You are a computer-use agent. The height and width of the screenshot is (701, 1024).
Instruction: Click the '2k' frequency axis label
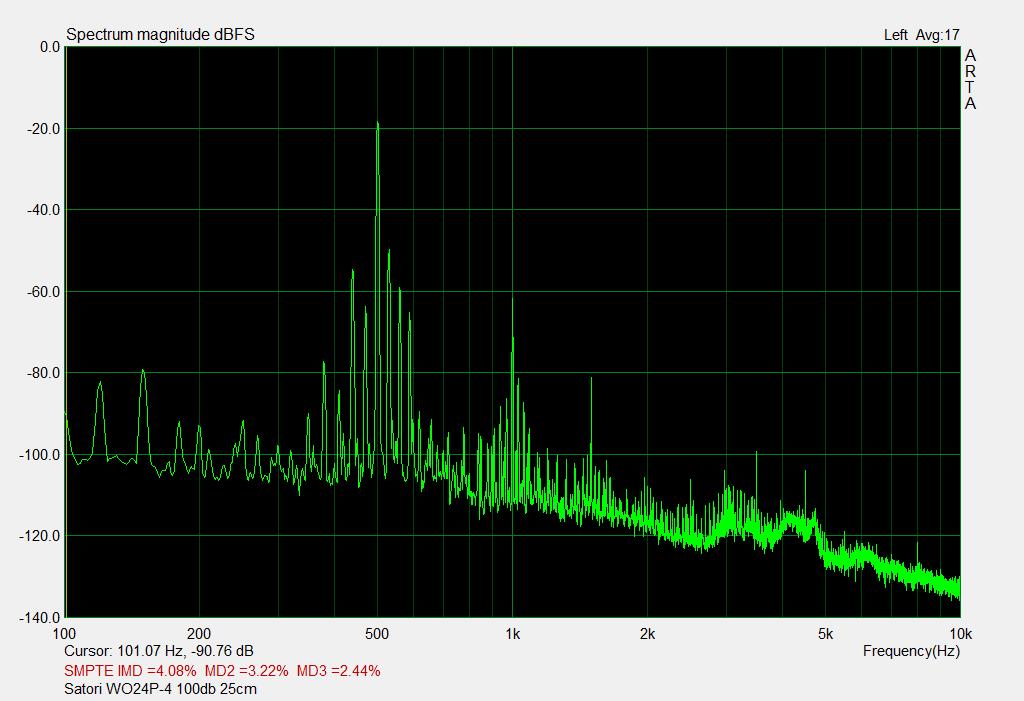(647, 634)
